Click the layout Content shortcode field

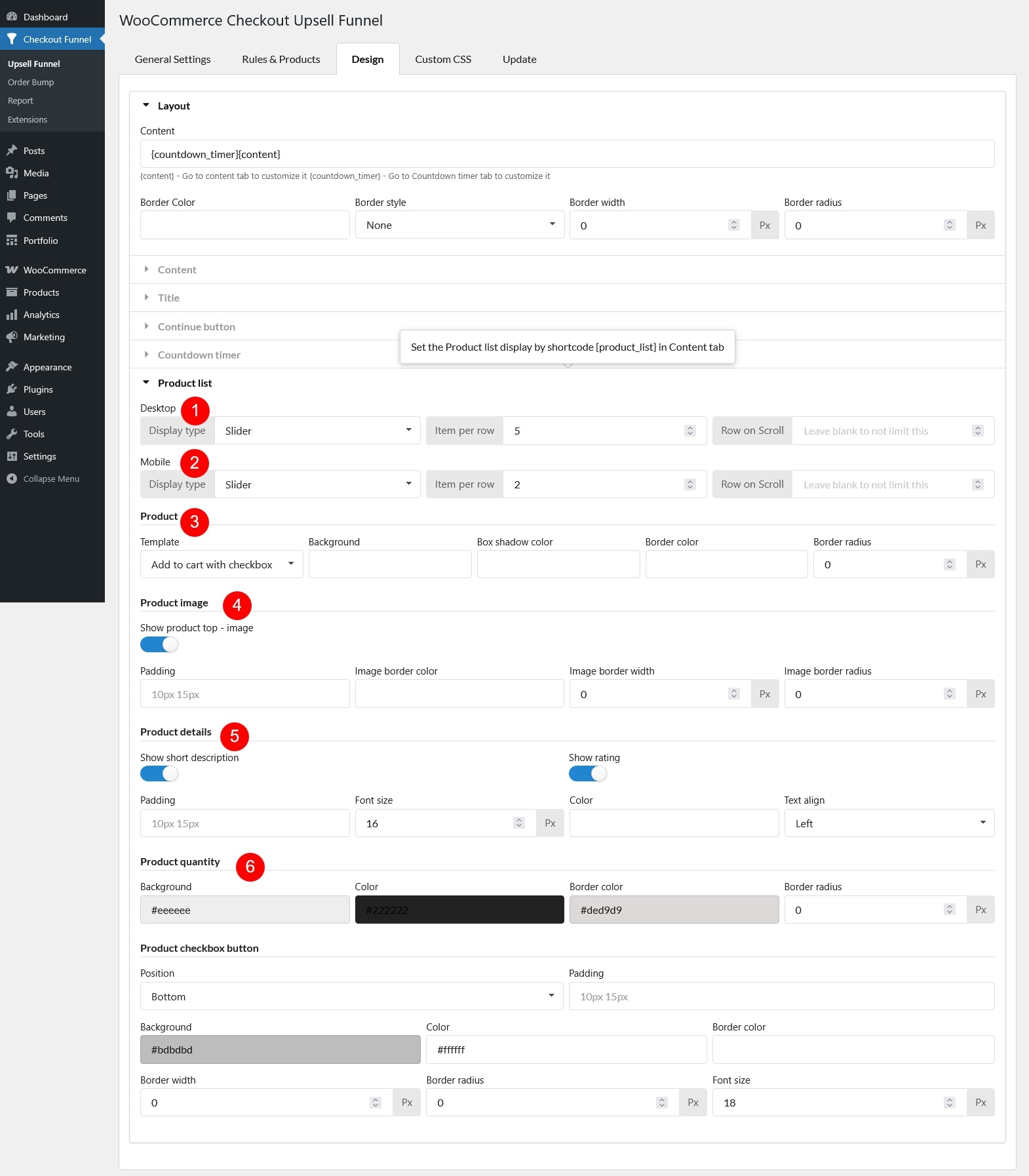pos(567,154)
